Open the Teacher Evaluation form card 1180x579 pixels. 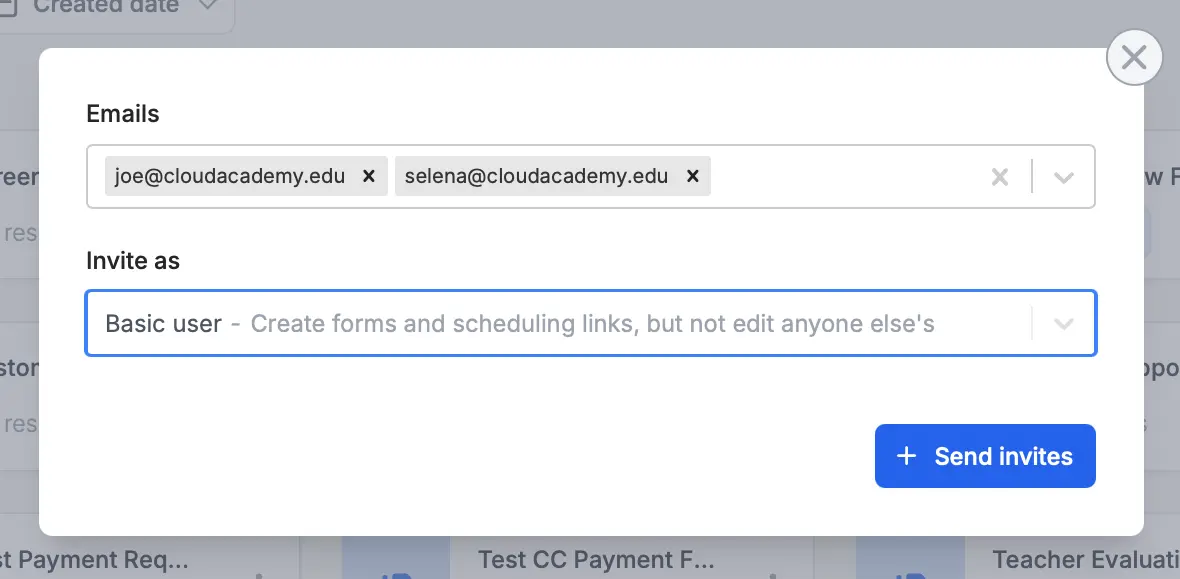point(1086,560)
